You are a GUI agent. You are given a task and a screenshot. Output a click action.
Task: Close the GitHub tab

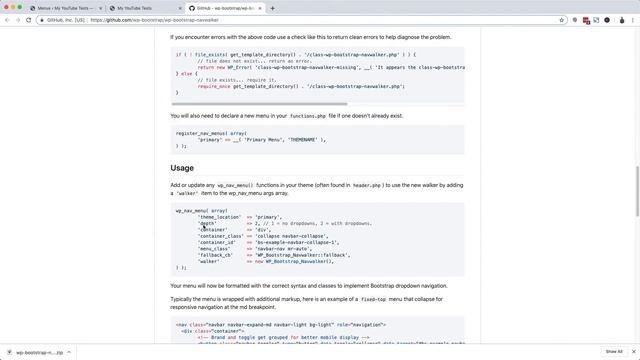tap(260, 8)
